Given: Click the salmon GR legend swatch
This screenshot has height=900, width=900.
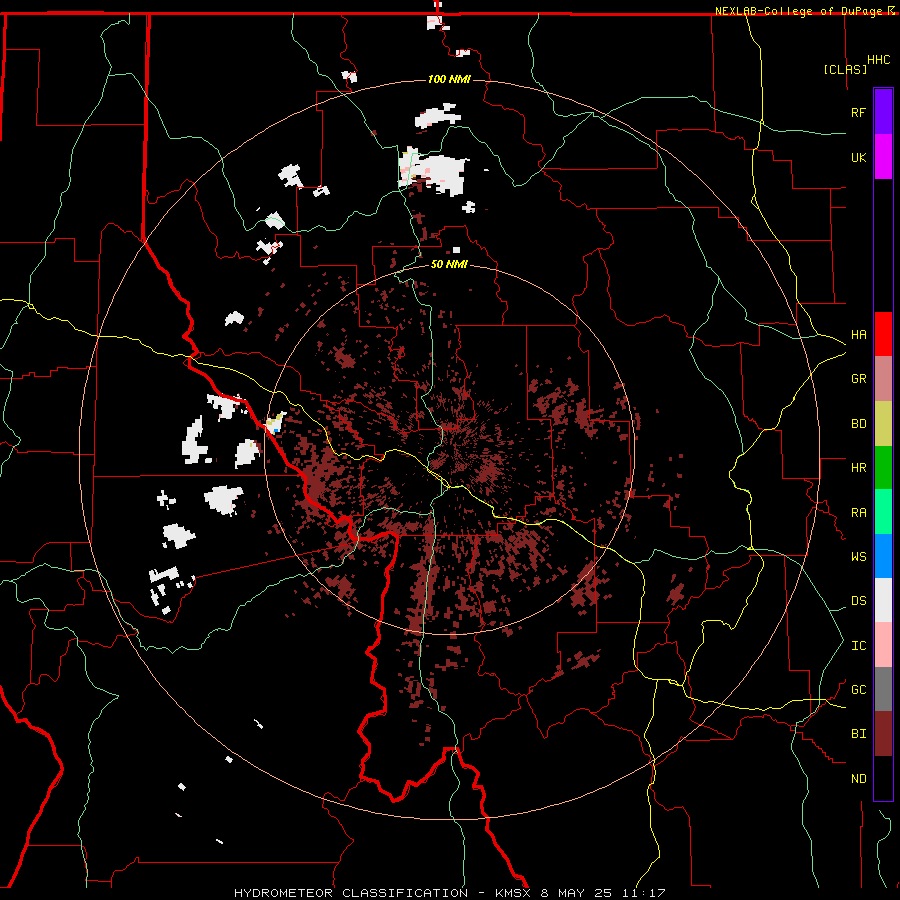Looking at the screenshot, I should coord(883,379).
